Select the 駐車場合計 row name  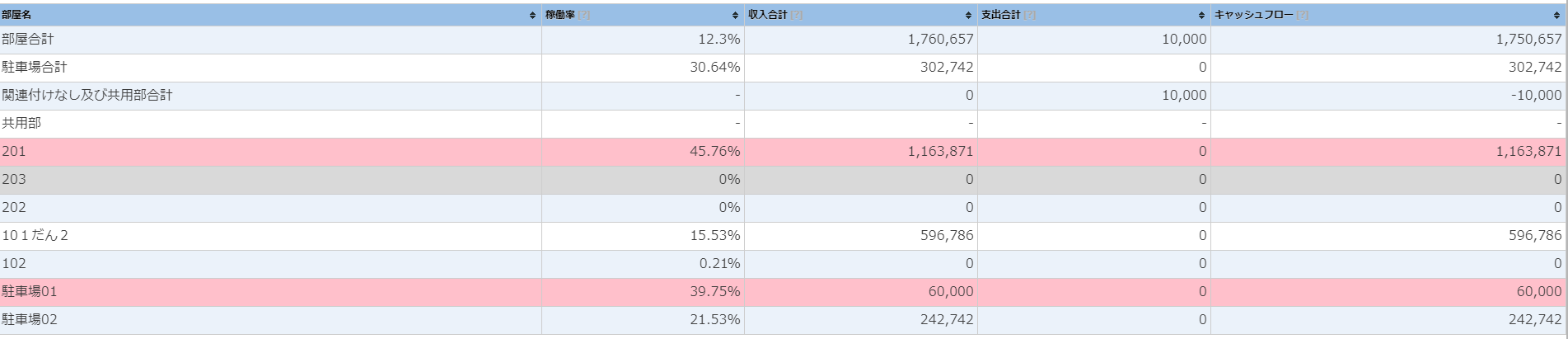[x=35, y=68]
